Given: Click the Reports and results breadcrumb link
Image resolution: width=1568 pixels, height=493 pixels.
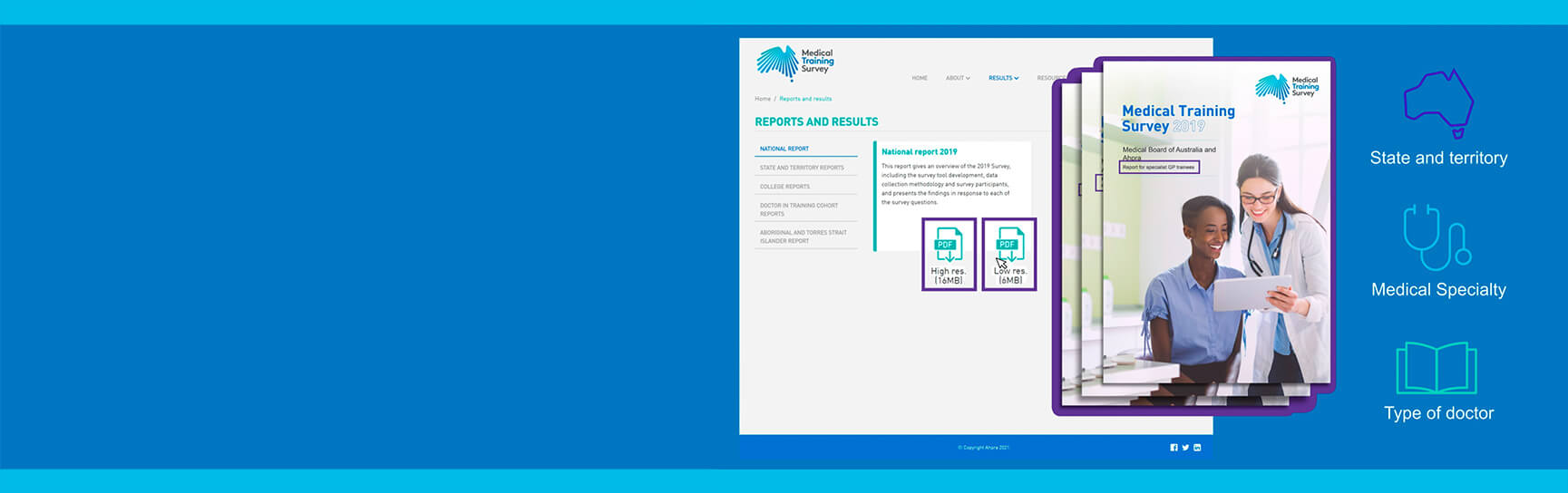Looking at the screenshot, I should [805, 99].
